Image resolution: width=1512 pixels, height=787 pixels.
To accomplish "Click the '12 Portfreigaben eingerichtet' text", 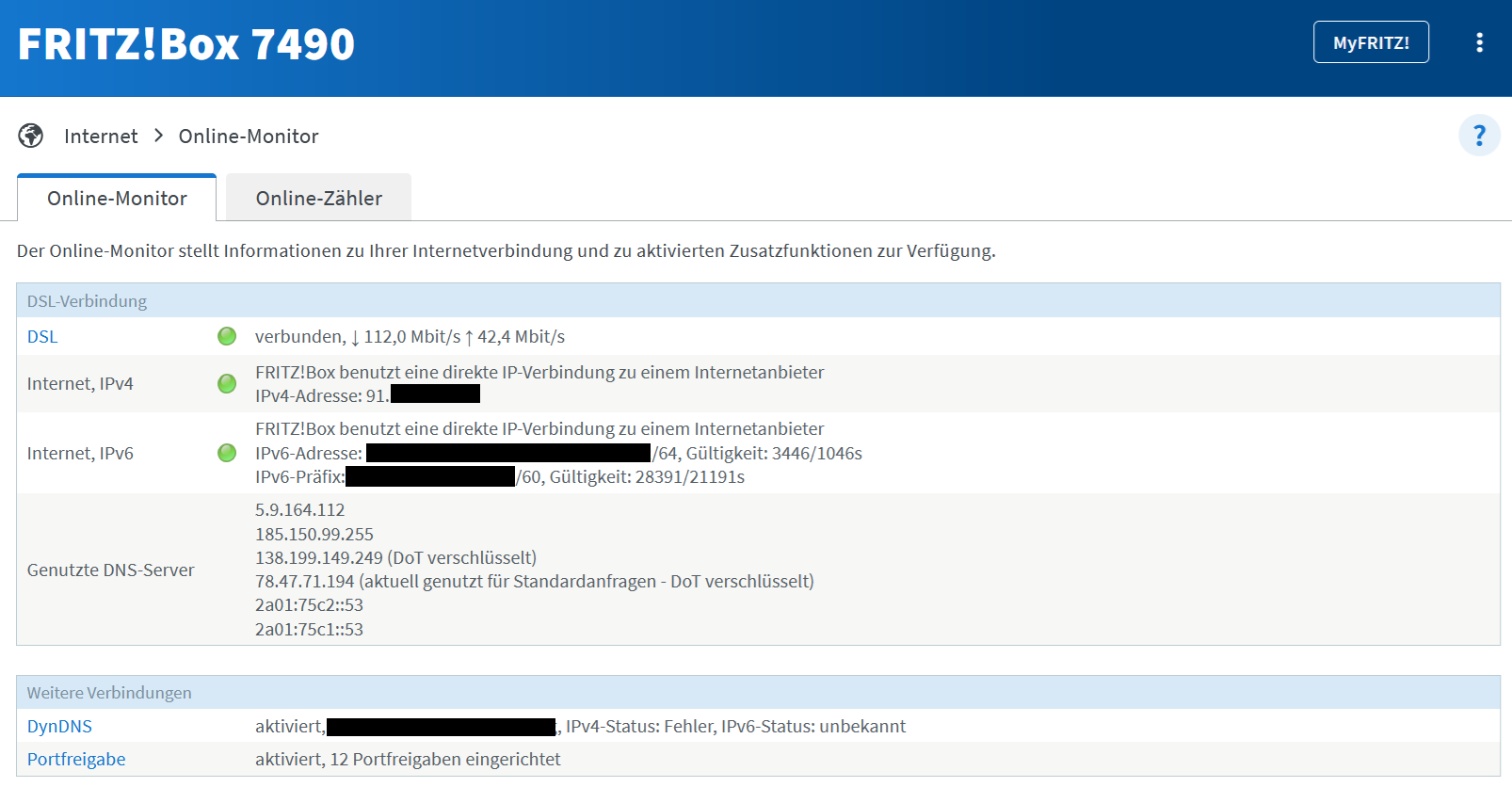I will [444, 760].
